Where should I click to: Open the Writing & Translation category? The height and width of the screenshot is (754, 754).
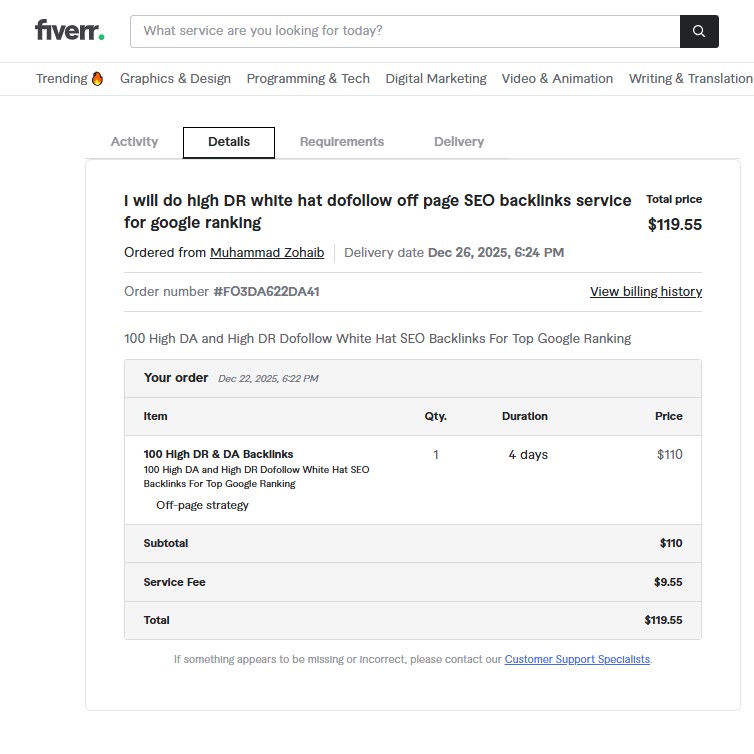(690, 79)
